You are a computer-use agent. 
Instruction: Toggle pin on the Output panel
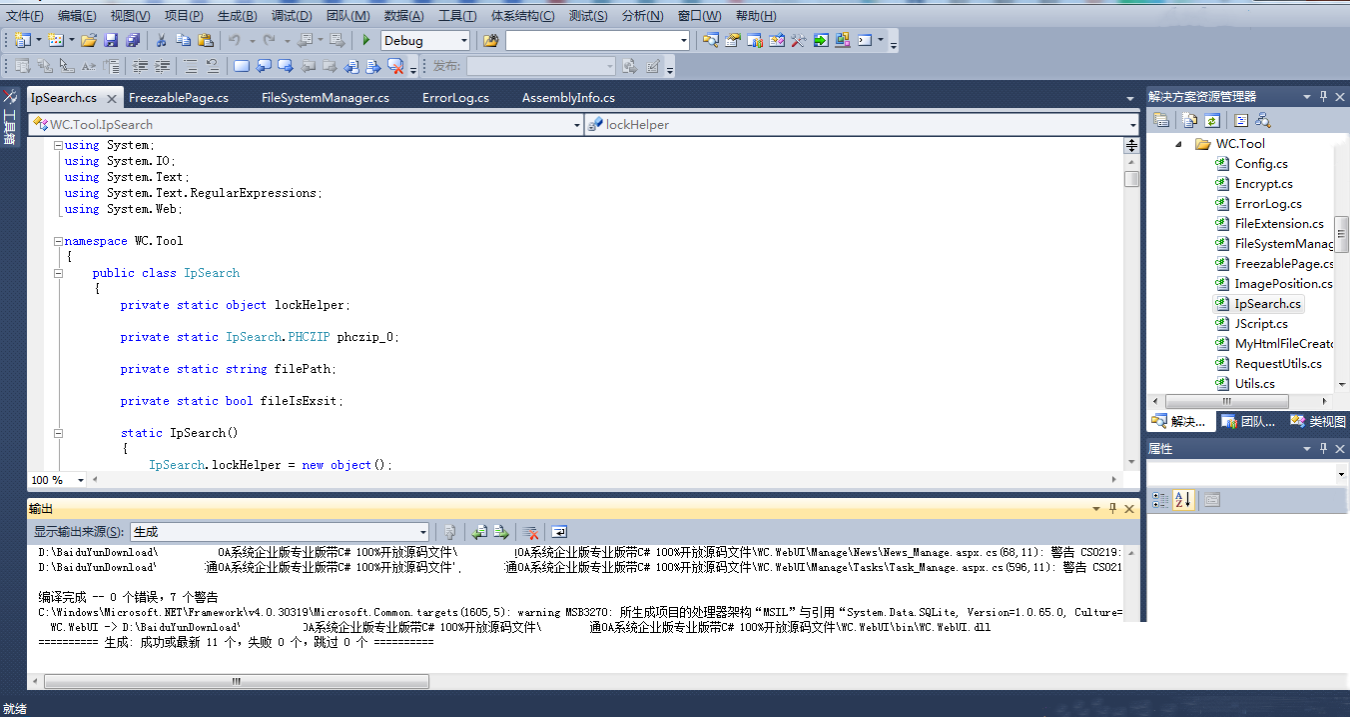pos(1112,509)
